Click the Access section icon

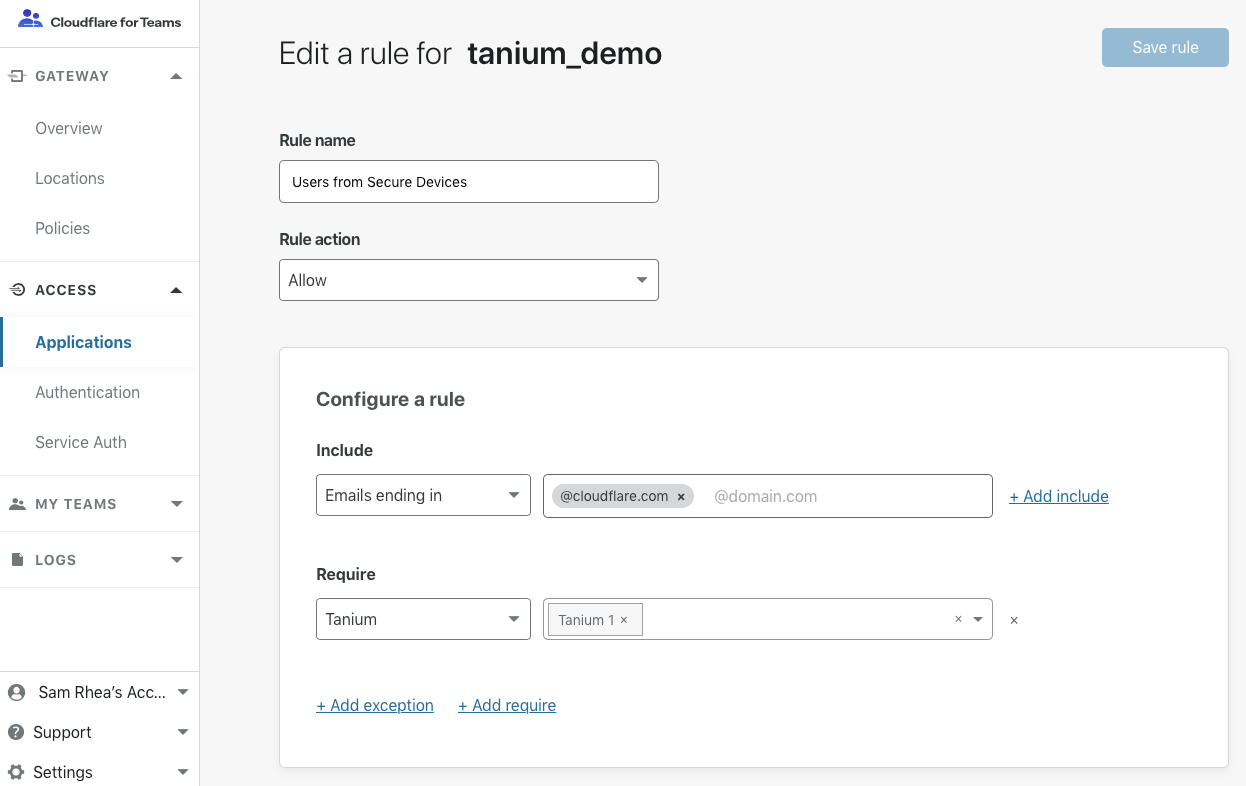pos(17,290)
